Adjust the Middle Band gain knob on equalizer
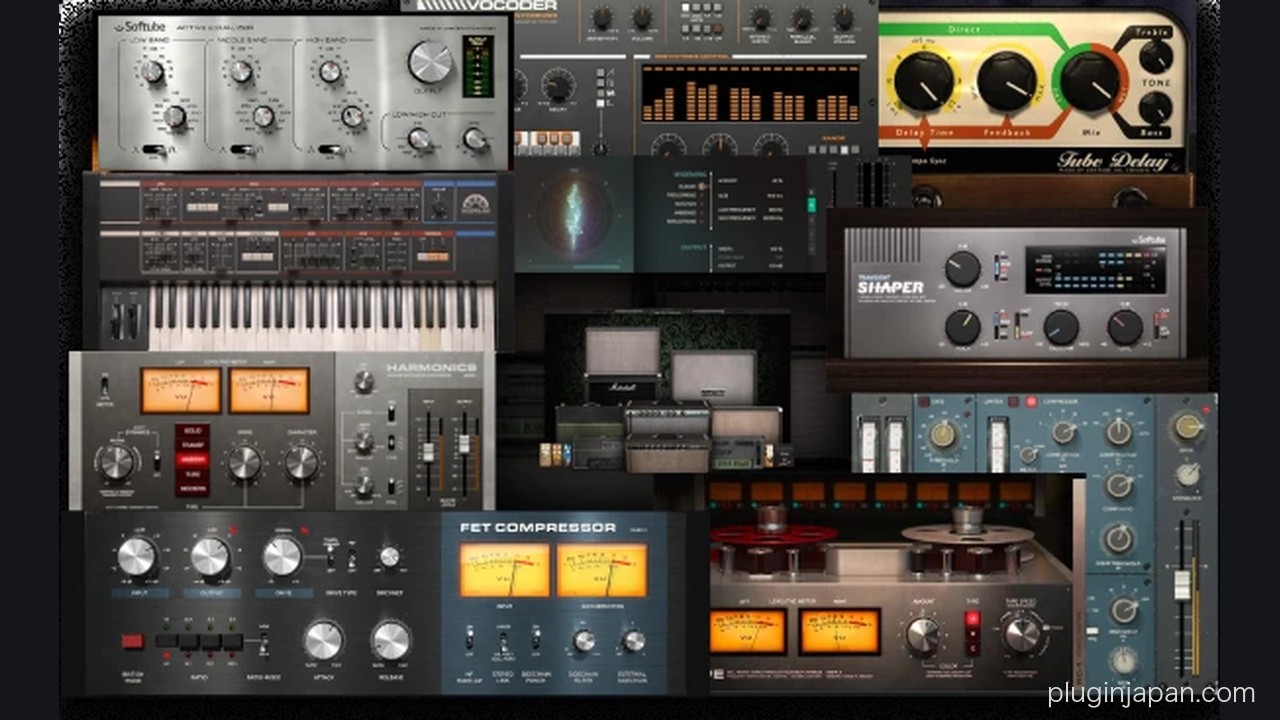The image size is (1280, 720). click(241, 71)
